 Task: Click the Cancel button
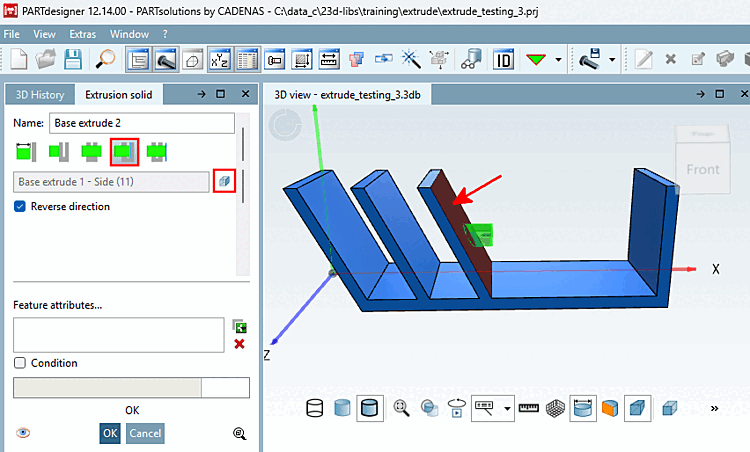pos(145,433)
